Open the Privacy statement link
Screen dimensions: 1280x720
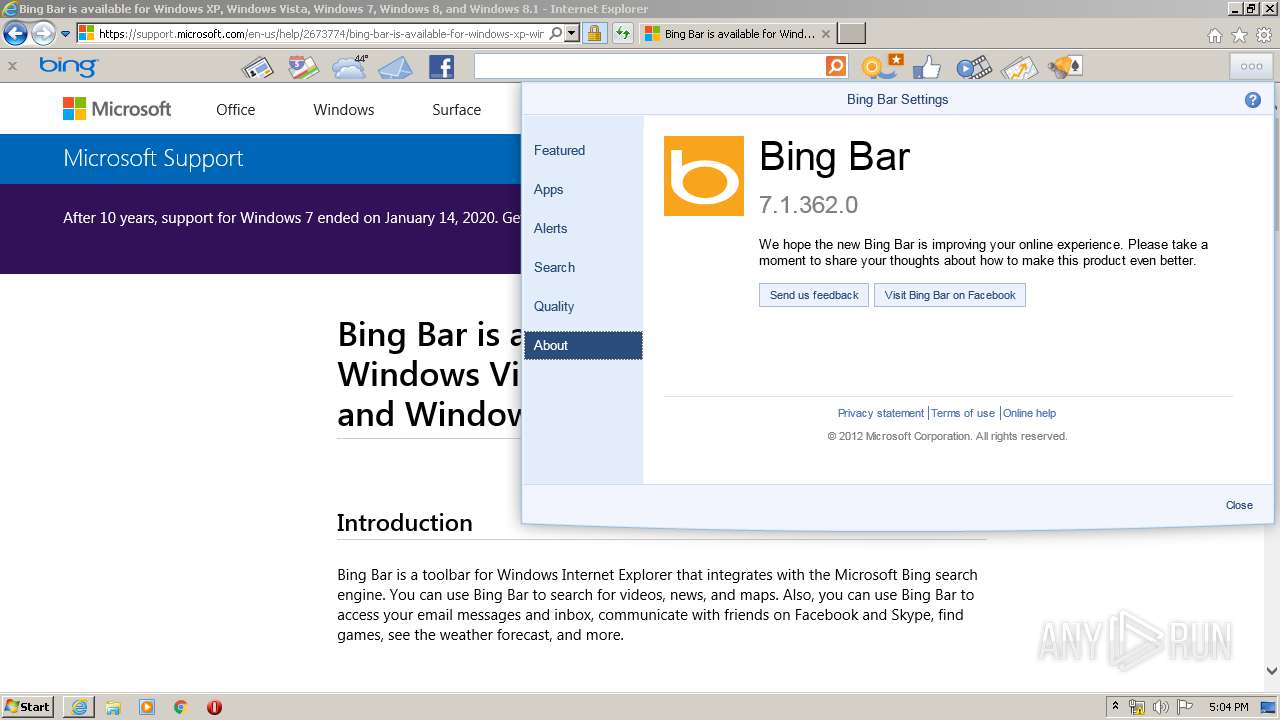coord(881,413)
